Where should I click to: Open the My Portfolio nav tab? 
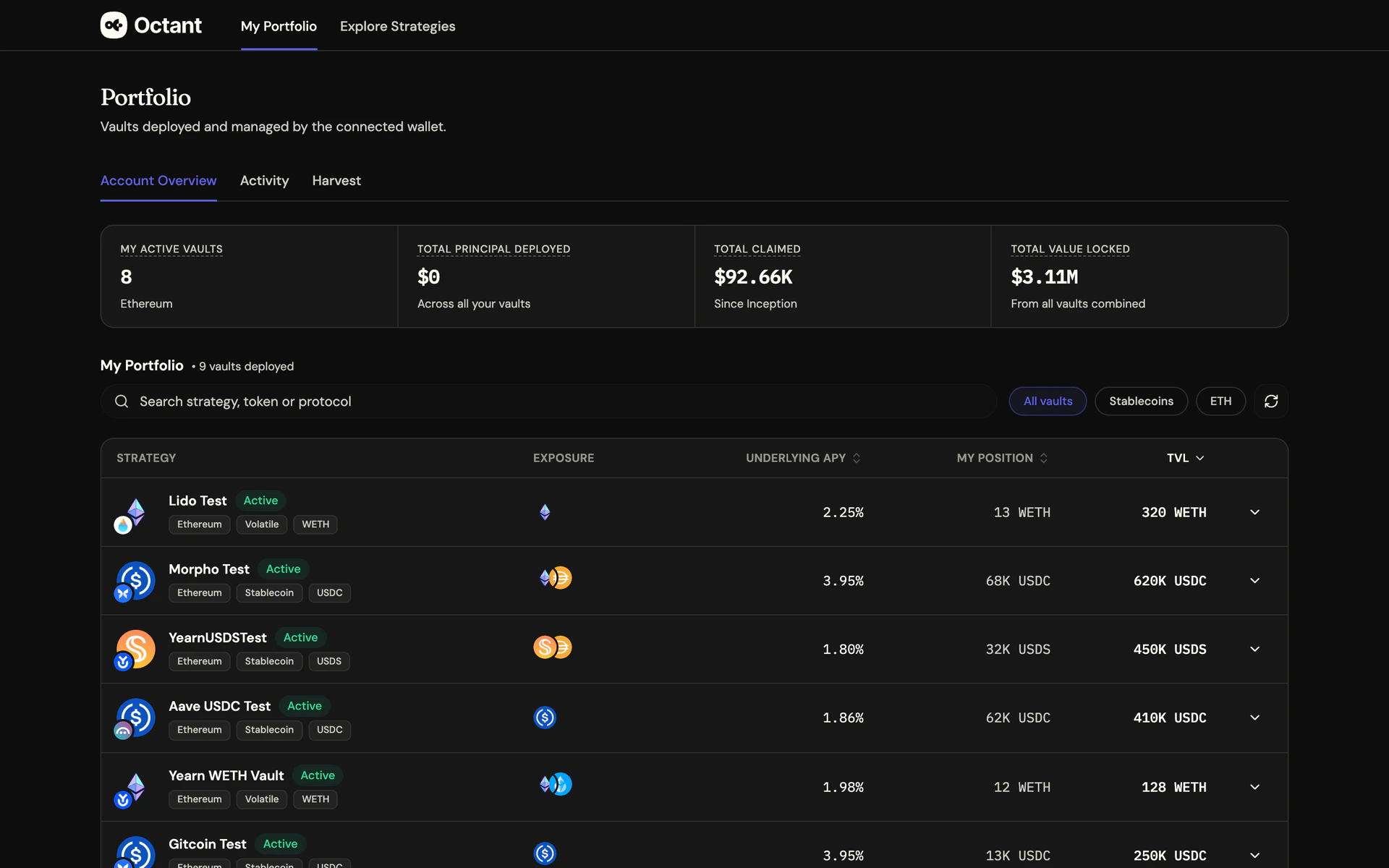(279, 26)
